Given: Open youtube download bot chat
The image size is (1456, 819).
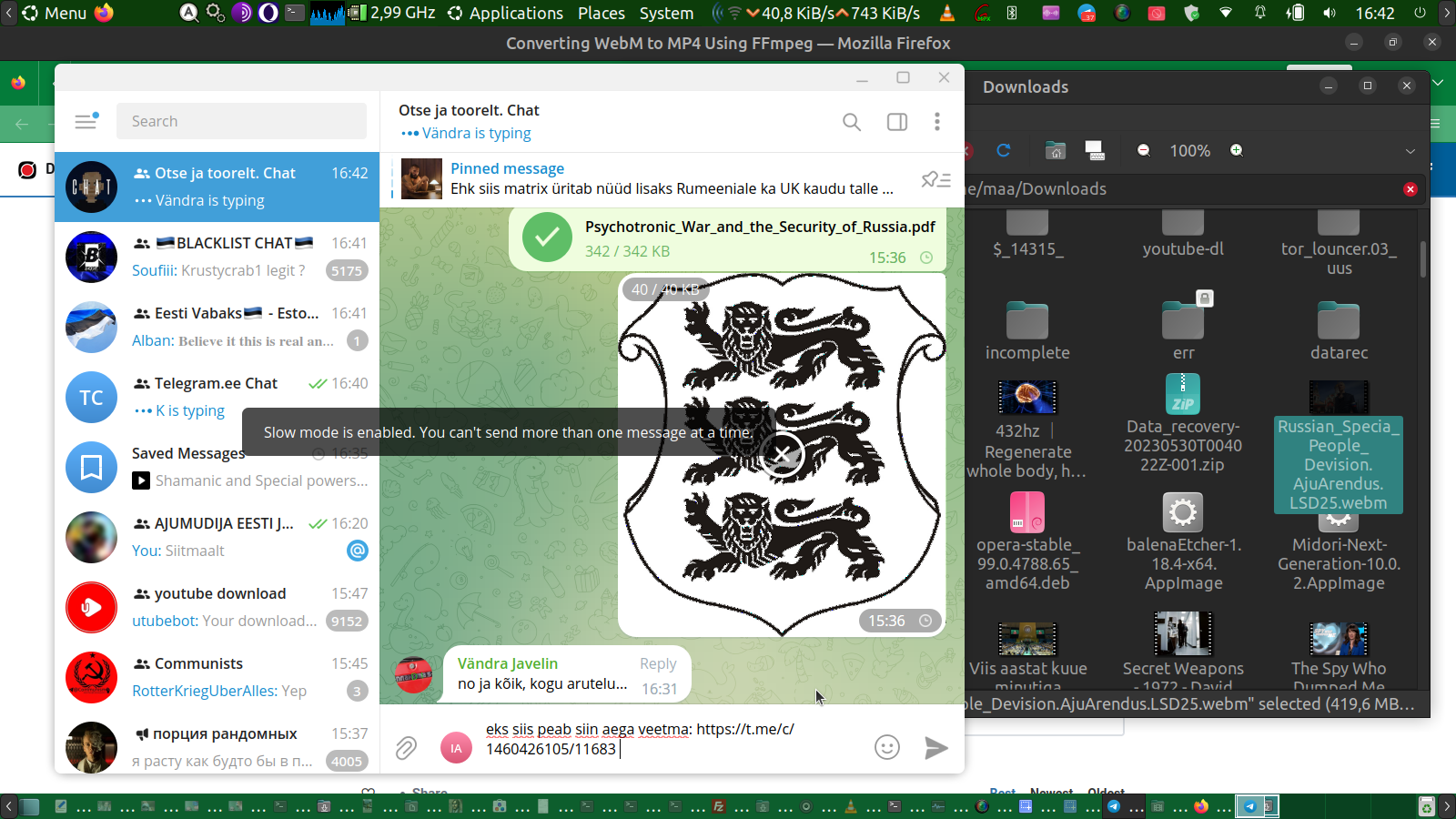Looking at the screenshot, I should (x=217, y=607).
